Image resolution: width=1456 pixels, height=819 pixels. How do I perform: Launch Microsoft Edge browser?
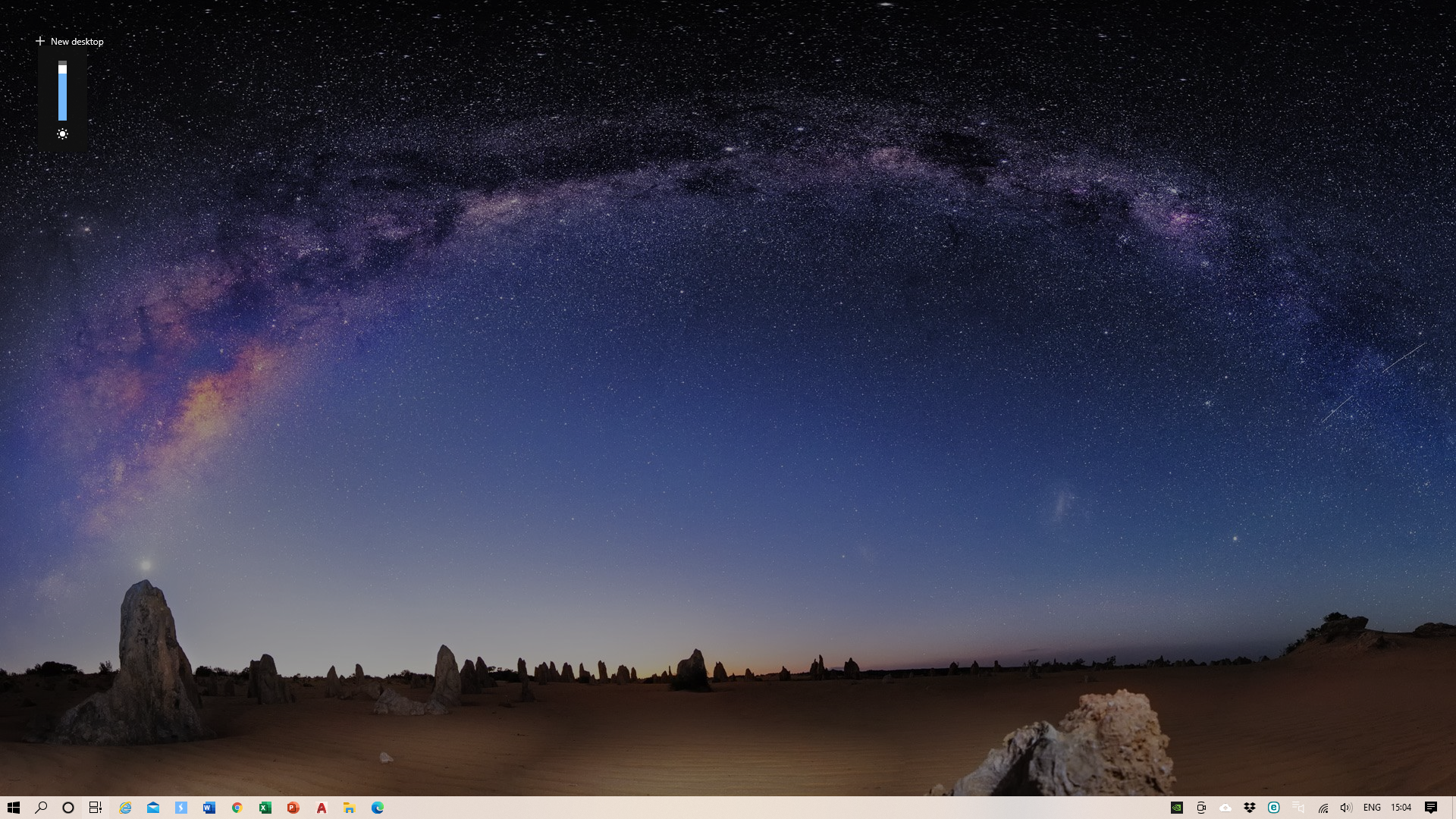[x=378, y=808]
